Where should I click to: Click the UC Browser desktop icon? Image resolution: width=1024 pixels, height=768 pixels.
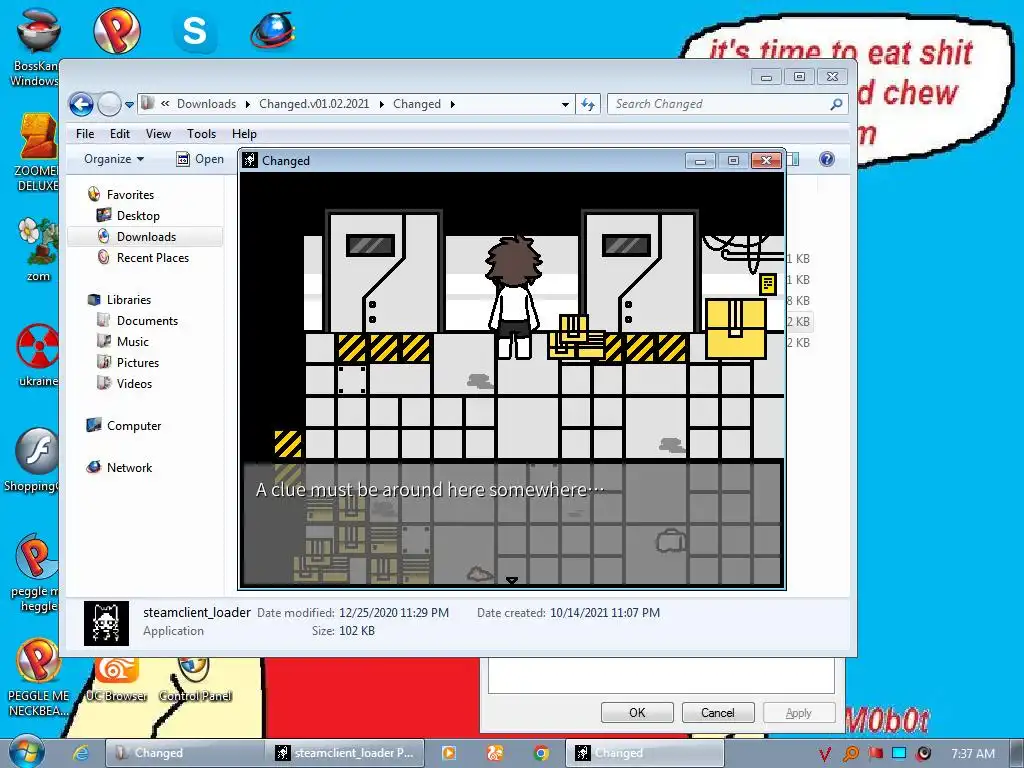coord(116,680)
